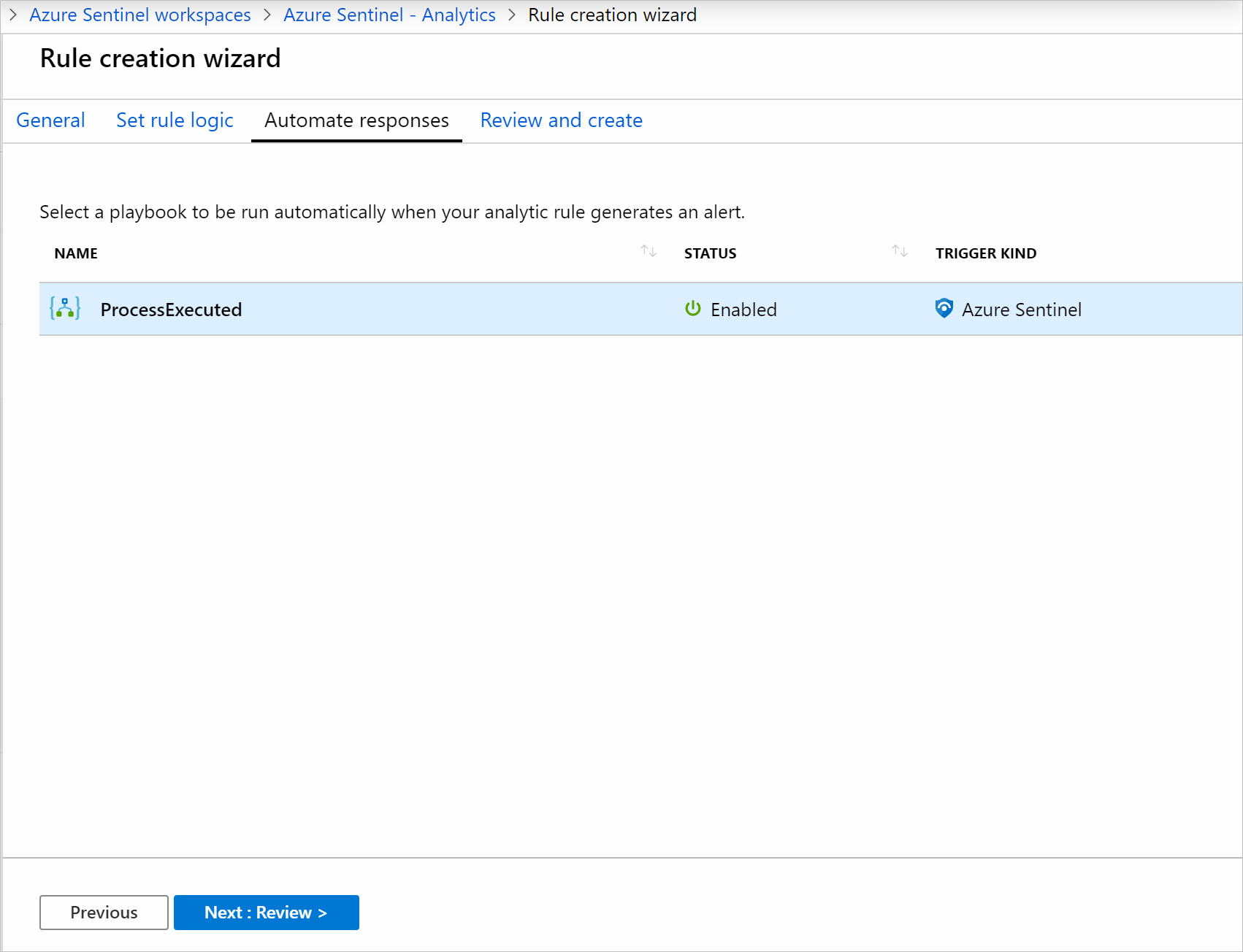Click the ProcessExecuted playbook logic app icon
The width and height of the screenshot is (1243, 952).
65,308
